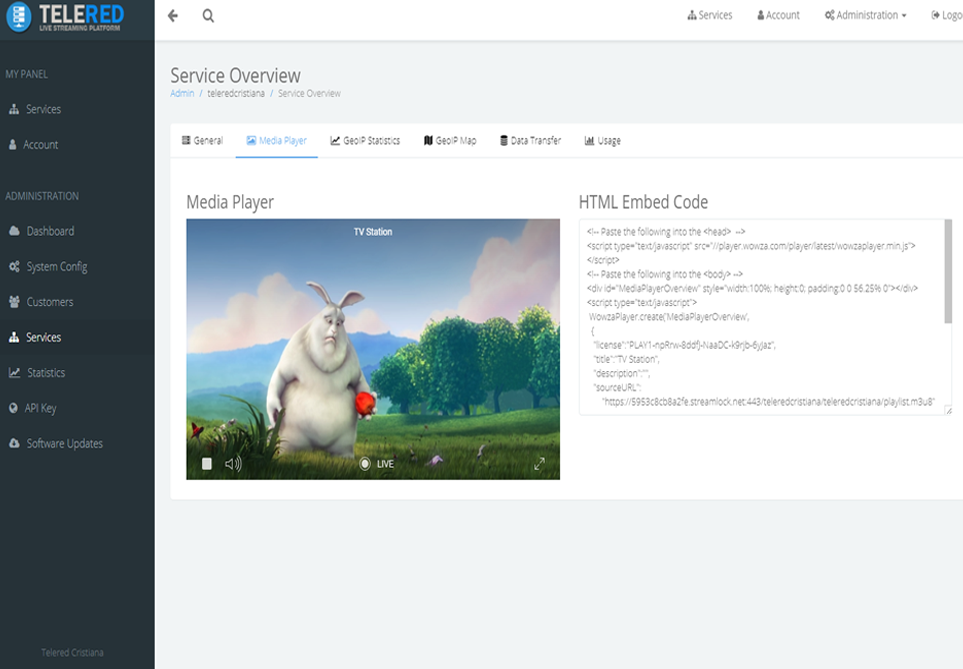Open search with the magnifier icon
Screen dimensions: 963x669
click(208, 15)
